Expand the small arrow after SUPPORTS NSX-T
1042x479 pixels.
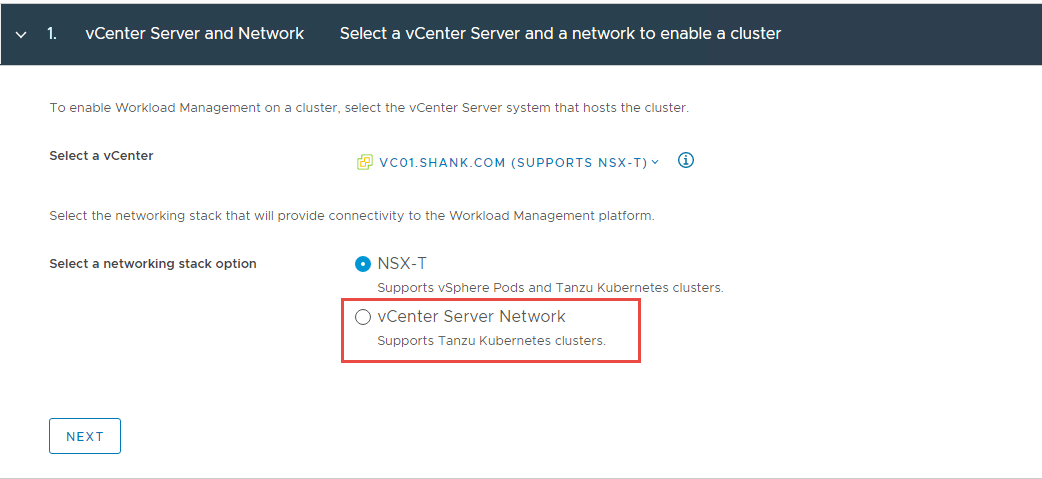(655, 161)
